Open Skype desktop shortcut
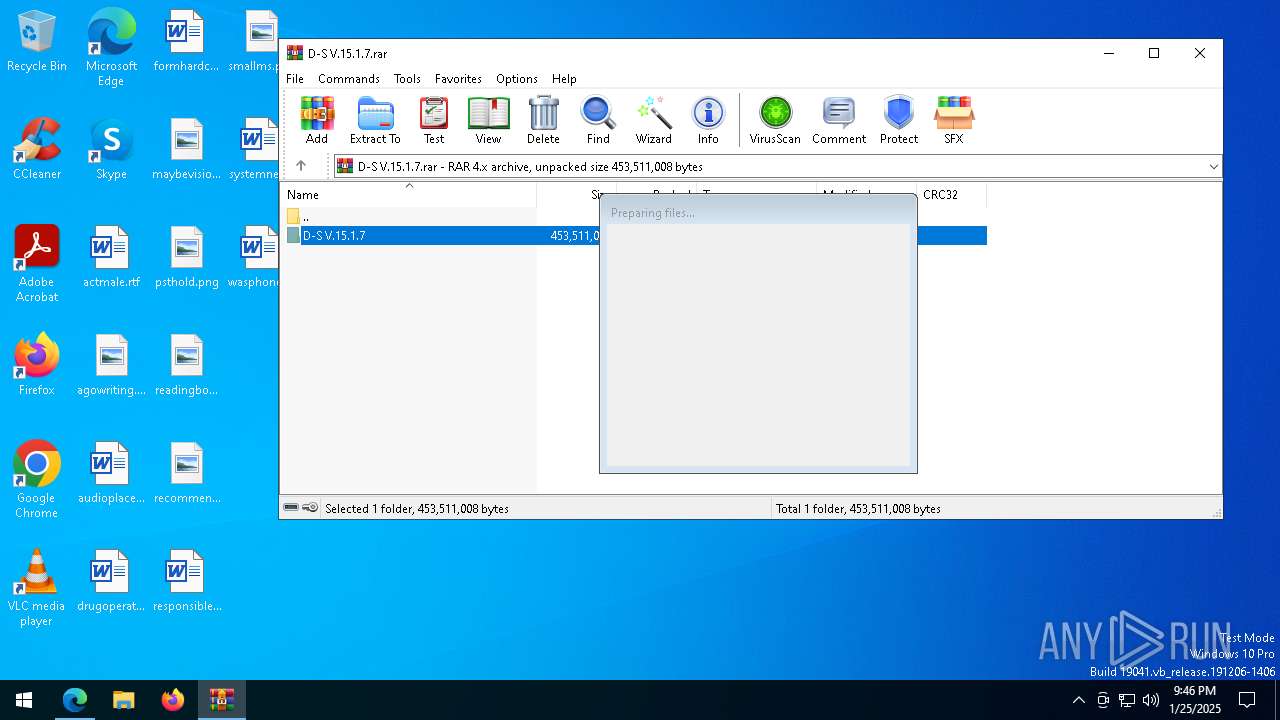Viewport: 1280px width, 720px height. (x=111, y=149)
